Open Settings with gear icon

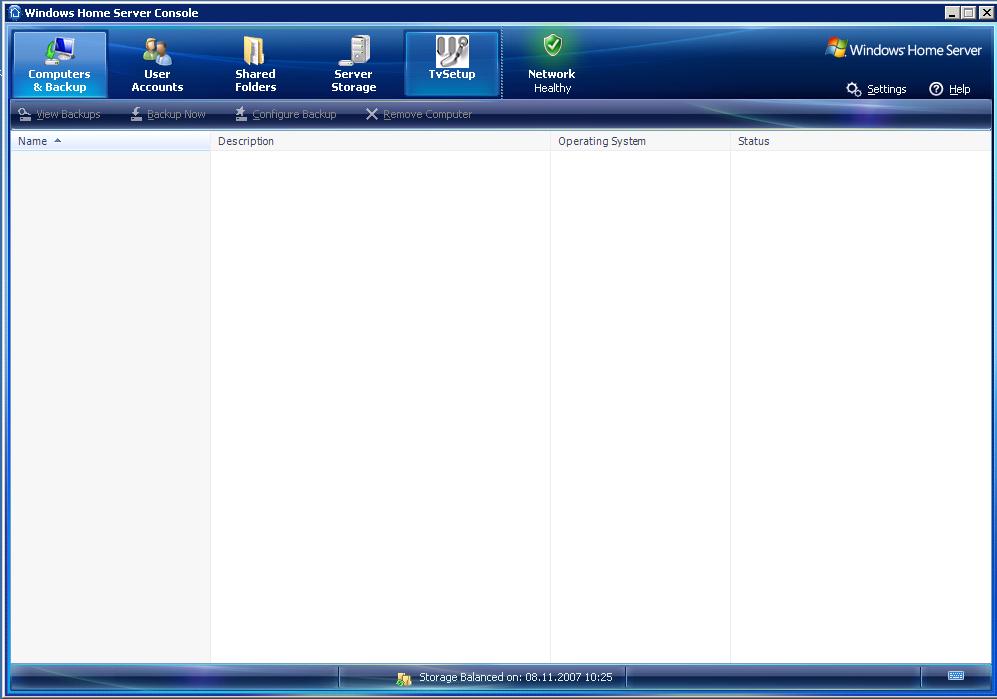[854, 89]
